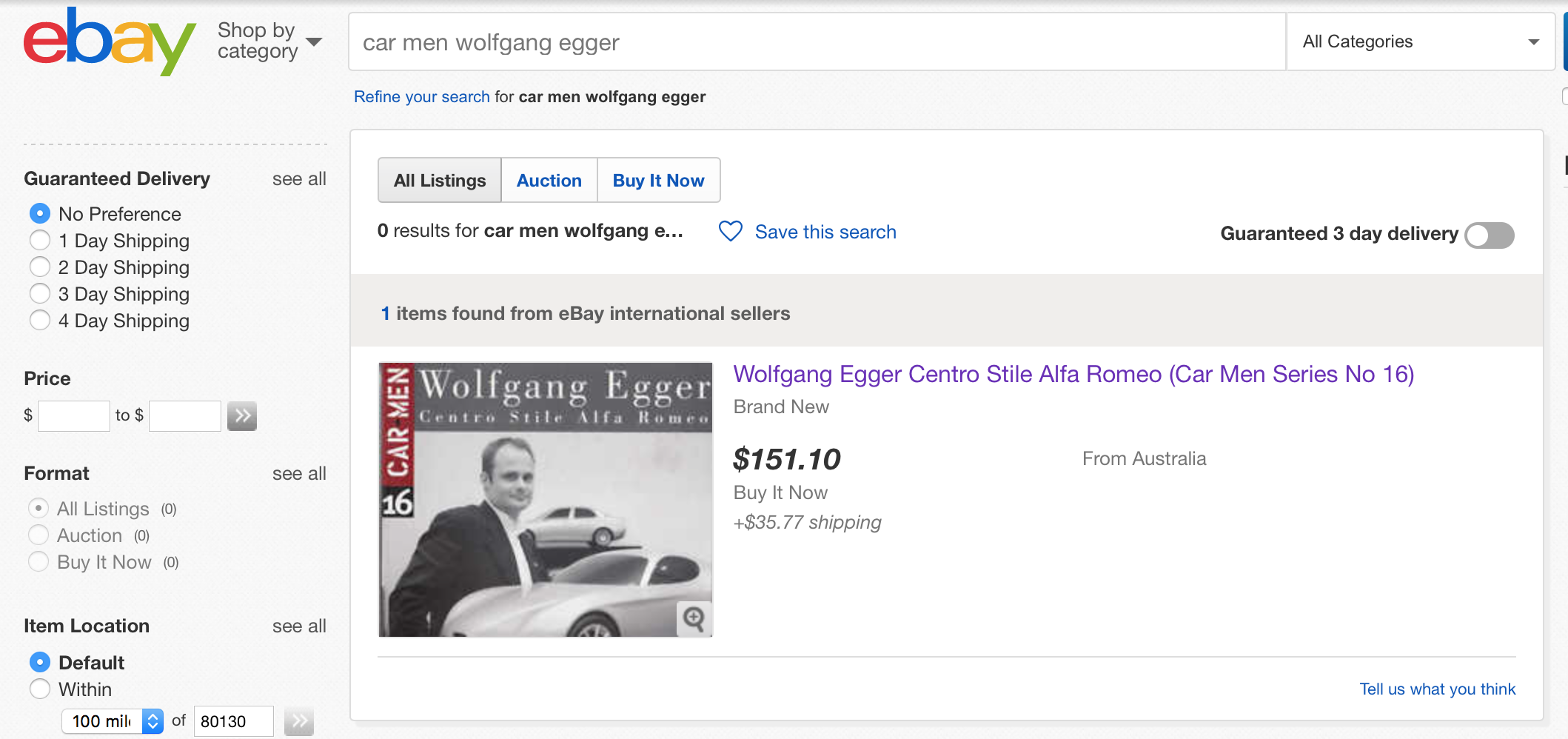Screen dimensions: 1568x739
Task: Click the arrow button to apply price range
Action: pyautogui.click(x=242, y=415)
